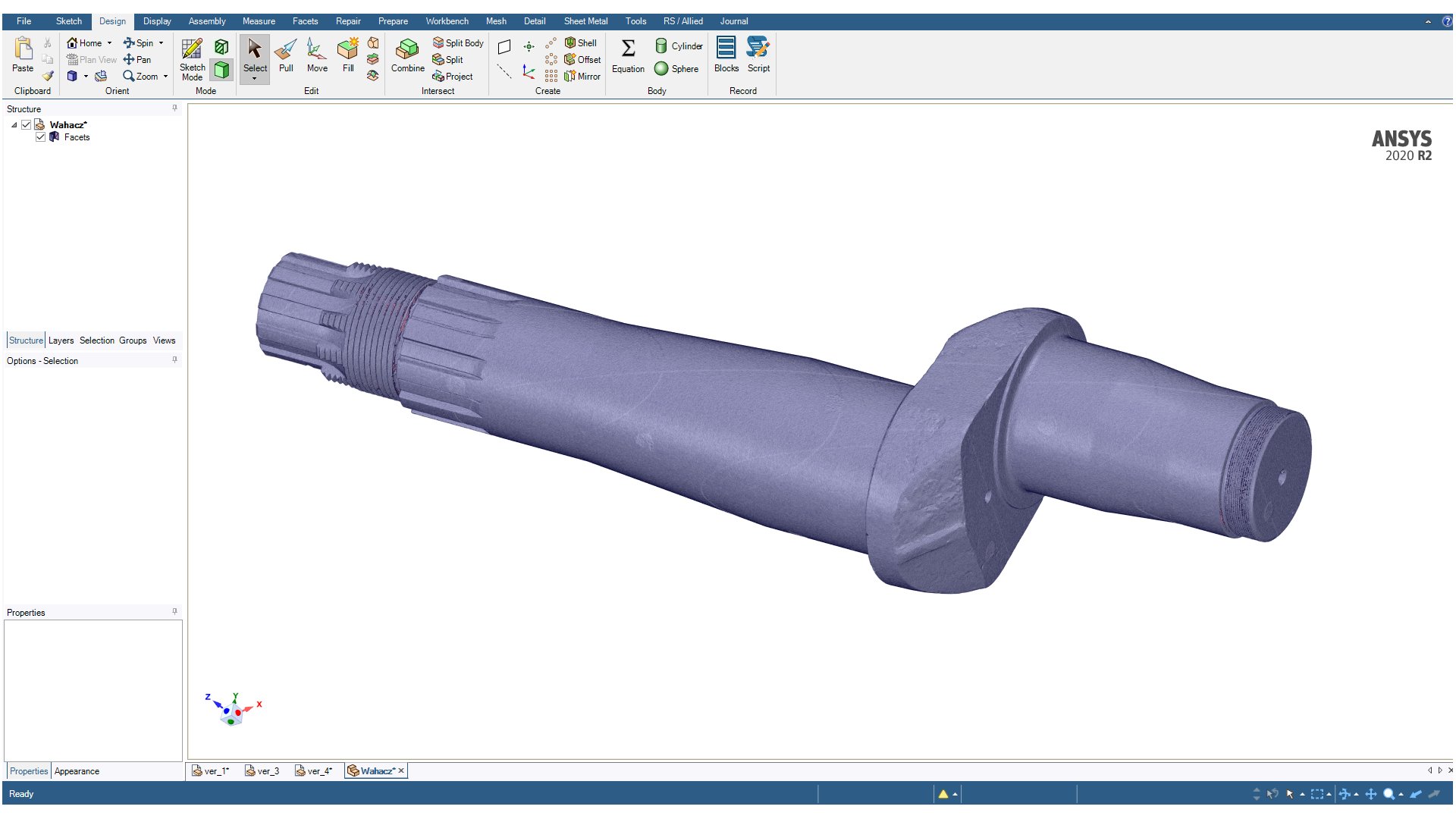
Task: Open the Script editor
Action: [x=758, y=55]
